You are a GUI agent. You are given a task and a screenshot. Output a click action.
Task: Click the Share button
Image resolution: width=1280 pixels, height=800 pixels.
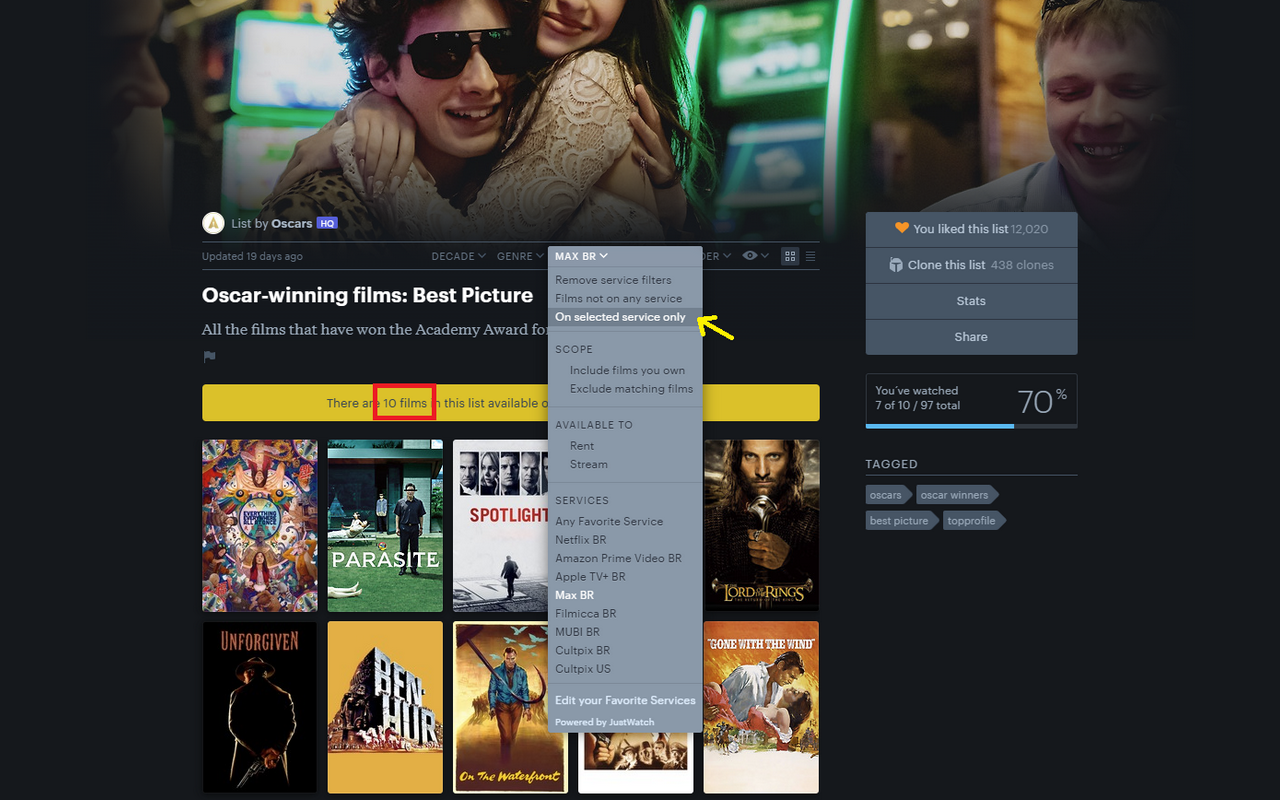(x=971, y=337)
